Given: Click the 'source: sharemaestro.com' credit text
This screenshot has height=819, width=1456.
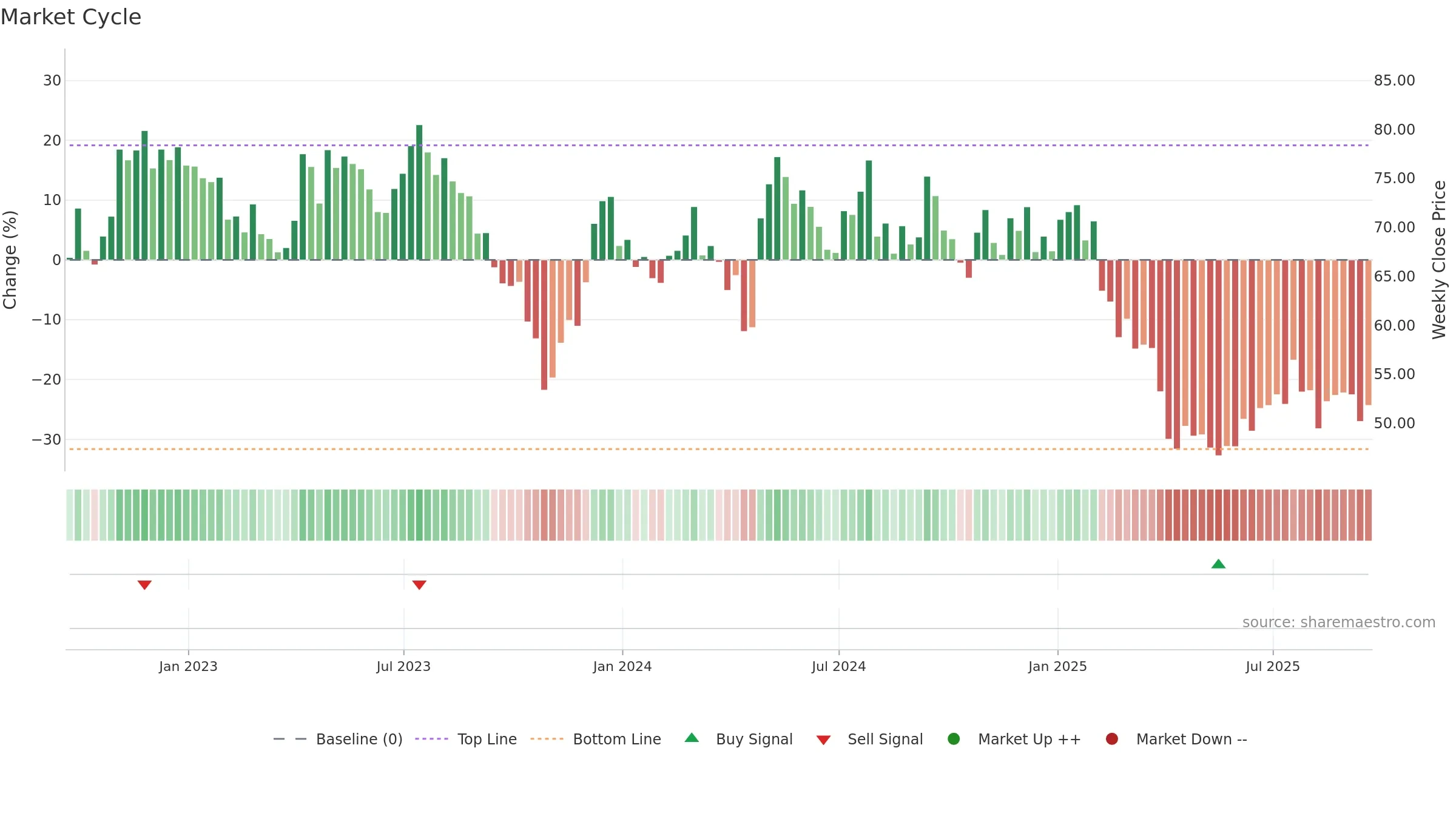Looking at the screenshot, I should coord(1339,622).
